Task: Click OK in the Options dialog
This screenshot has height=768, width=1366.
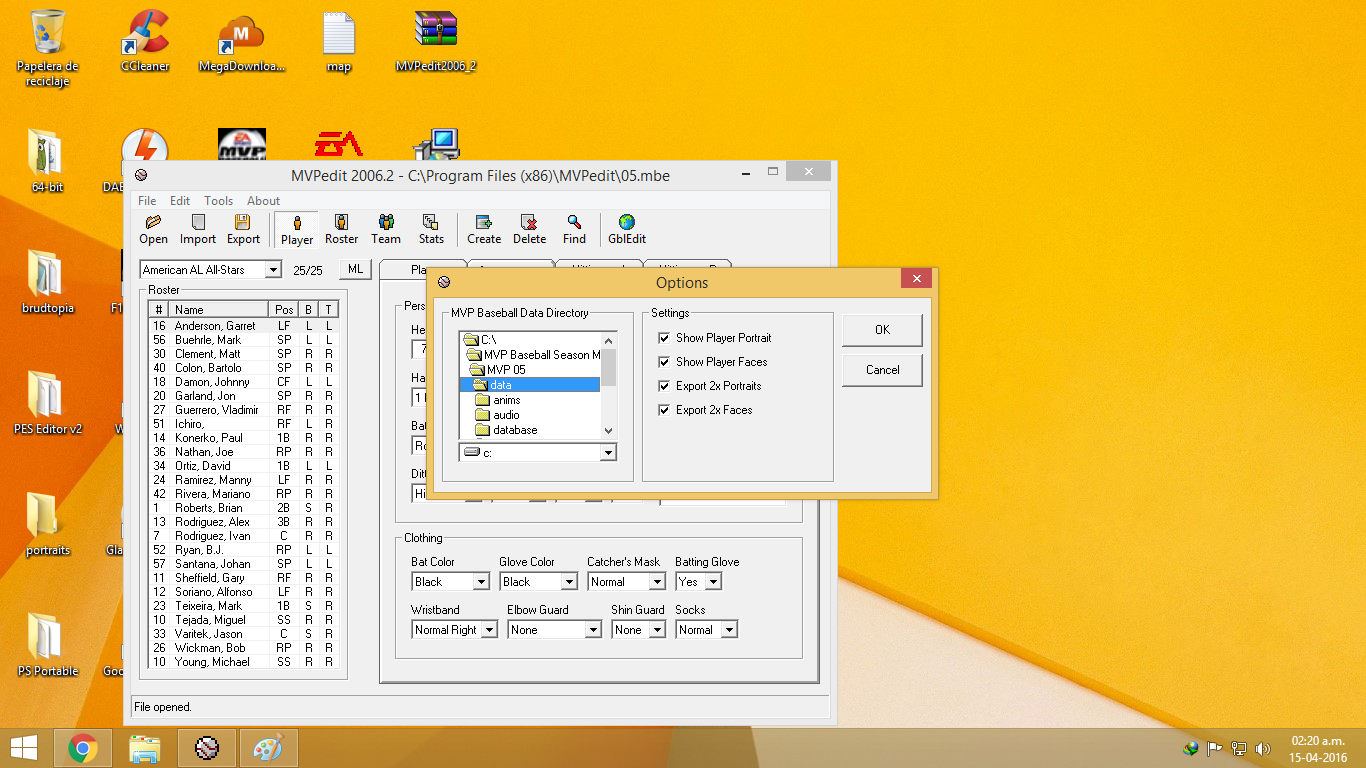Action: coord(882,330)
